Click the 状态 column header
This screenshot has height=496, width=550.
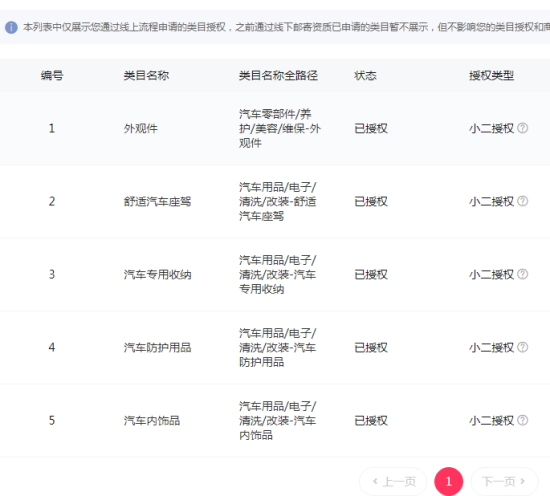[x=365, y=75]
